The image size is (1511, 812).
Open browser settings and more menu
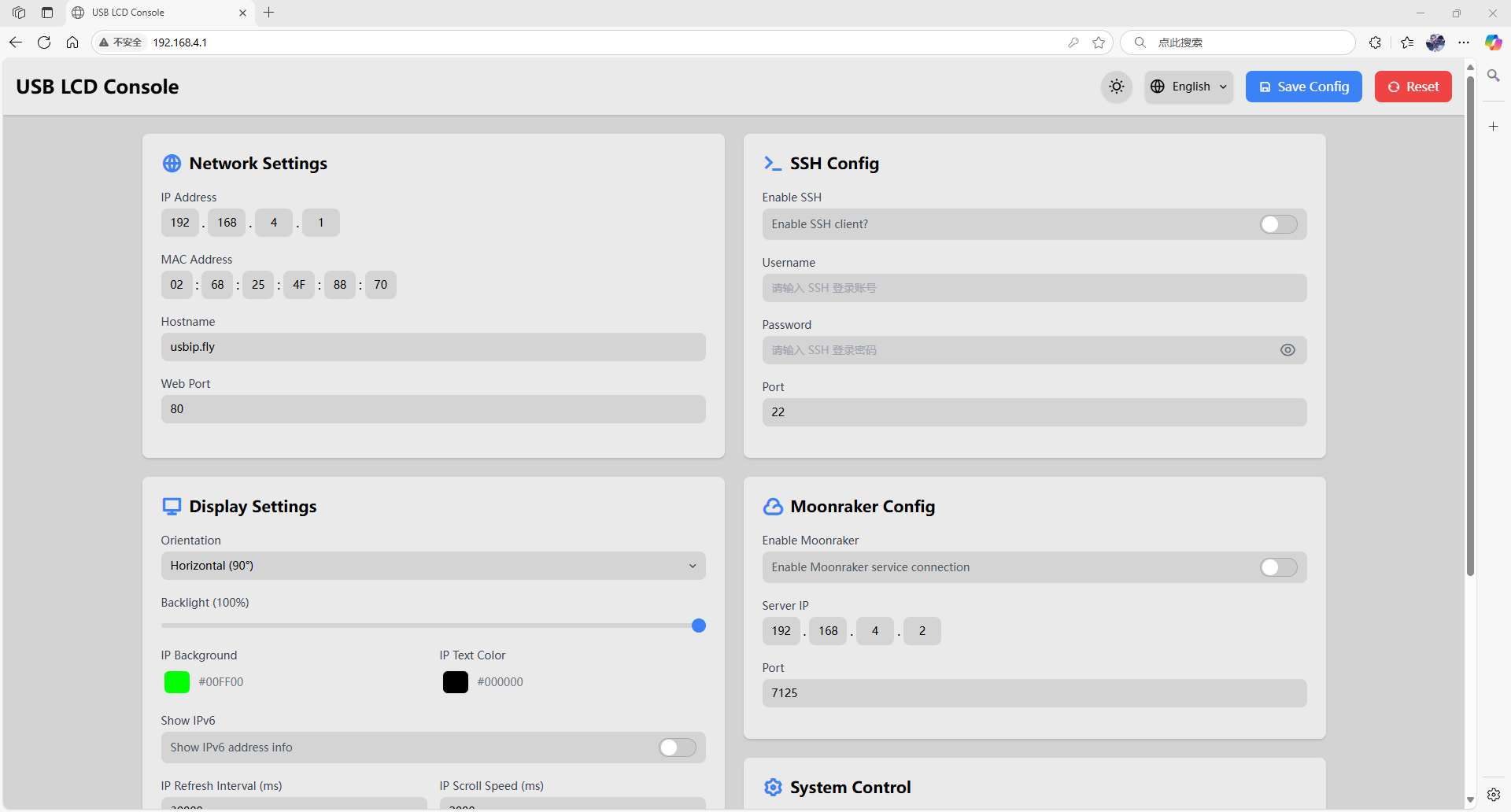(1464, 42)
